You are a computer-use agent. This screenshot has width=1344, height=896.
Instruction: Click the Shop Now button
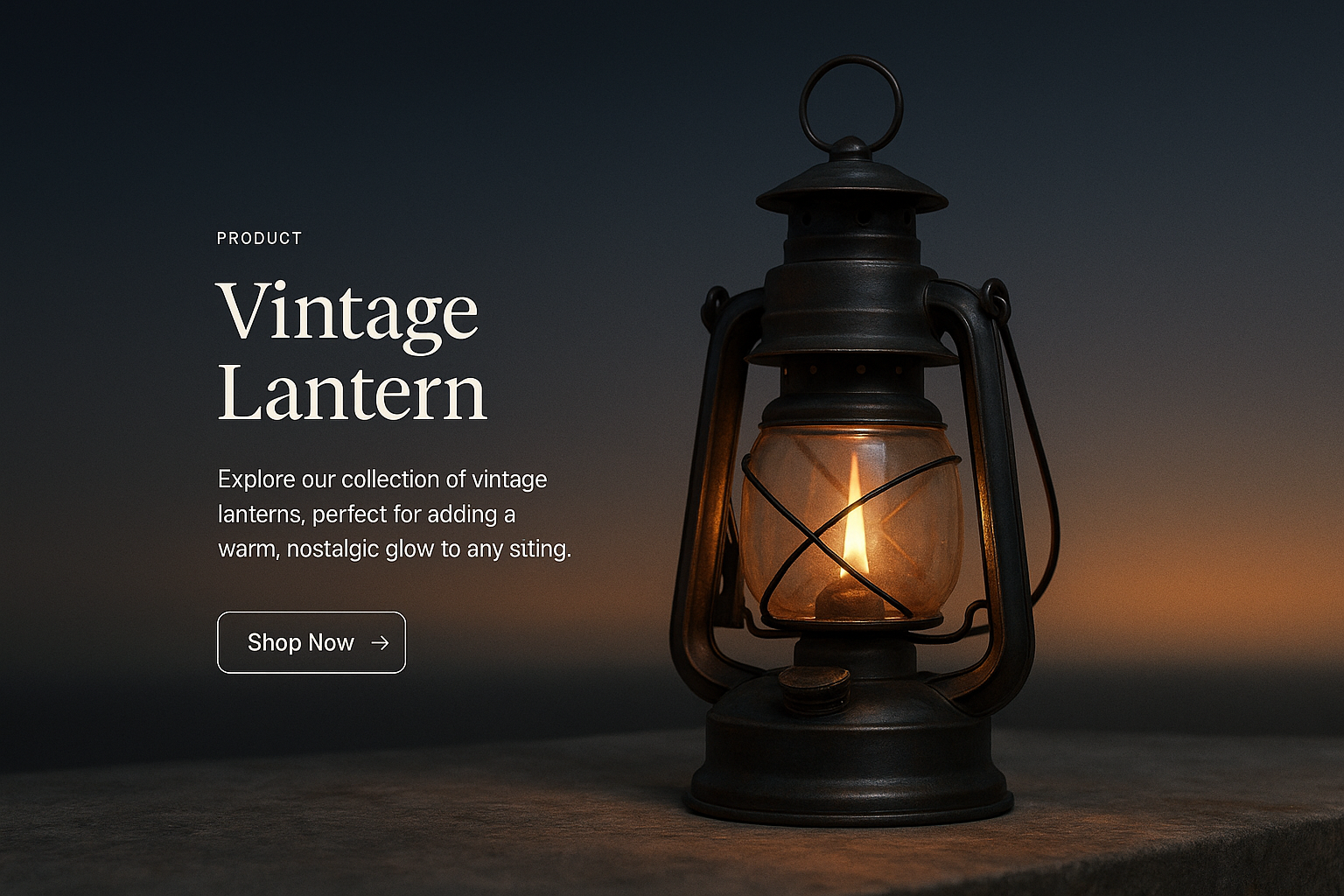311,642
